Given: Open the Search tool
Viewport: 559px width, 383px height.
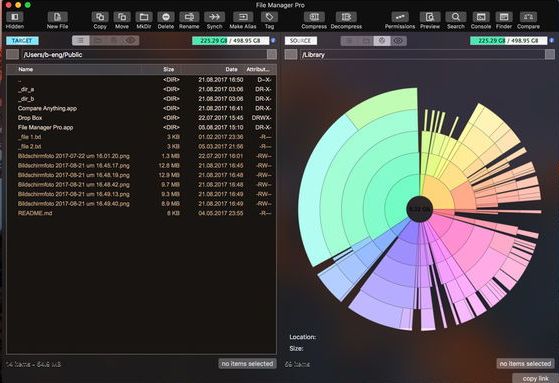Looking at the screenshot, I should [456, 17].
